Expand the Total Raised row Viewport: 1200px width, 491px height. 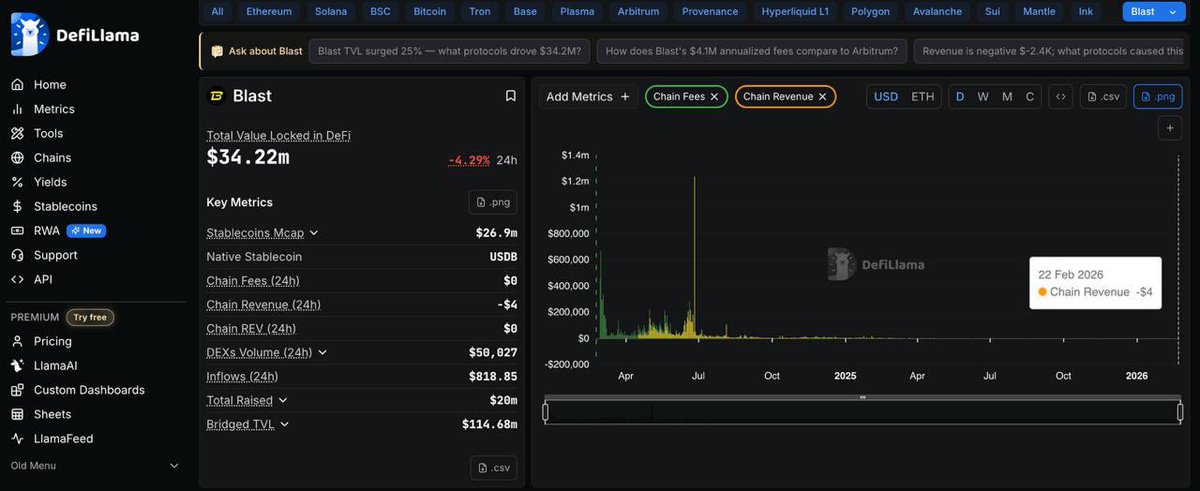[x=283, y=400]
